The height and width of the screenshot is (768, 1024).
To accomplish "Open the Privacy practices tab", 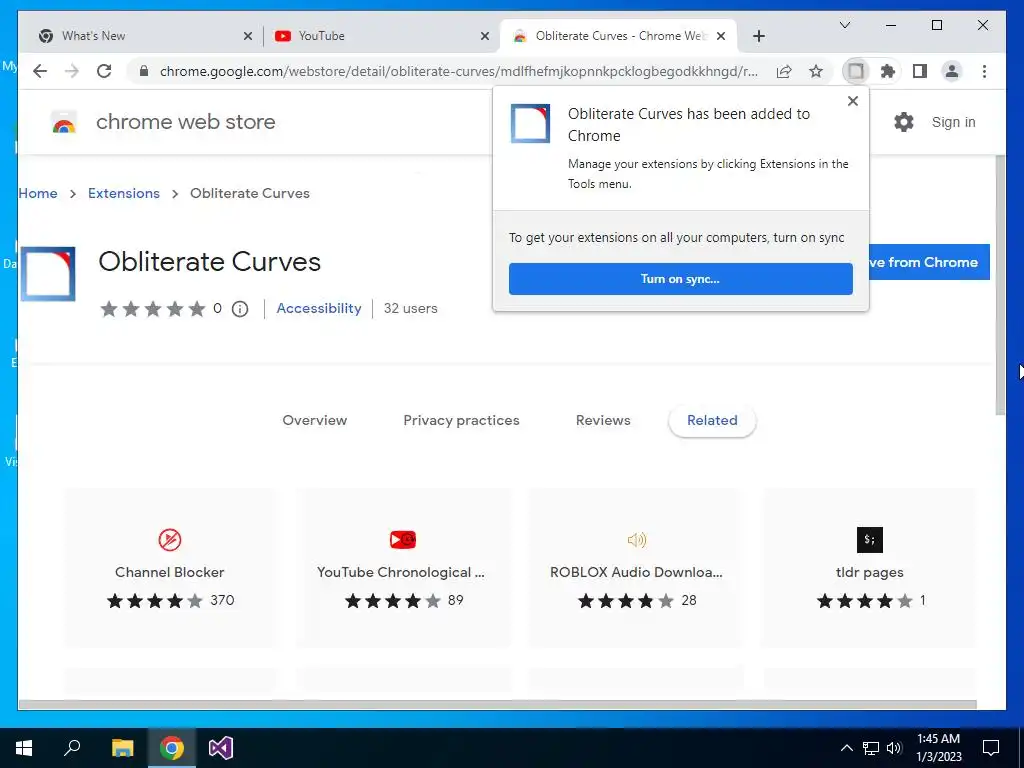I will coord(461,420).
